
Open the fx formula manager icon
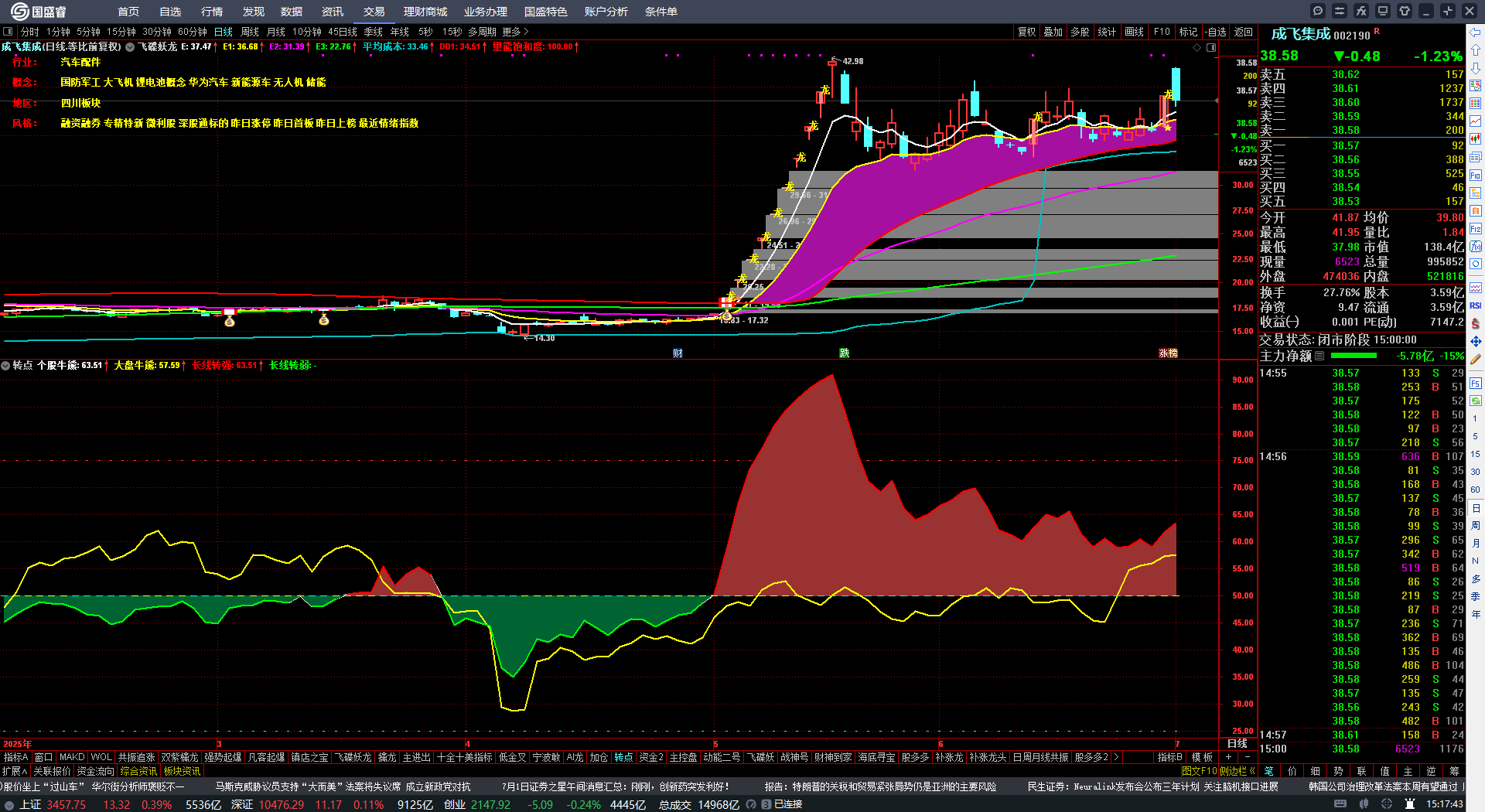click(1361, 11)
